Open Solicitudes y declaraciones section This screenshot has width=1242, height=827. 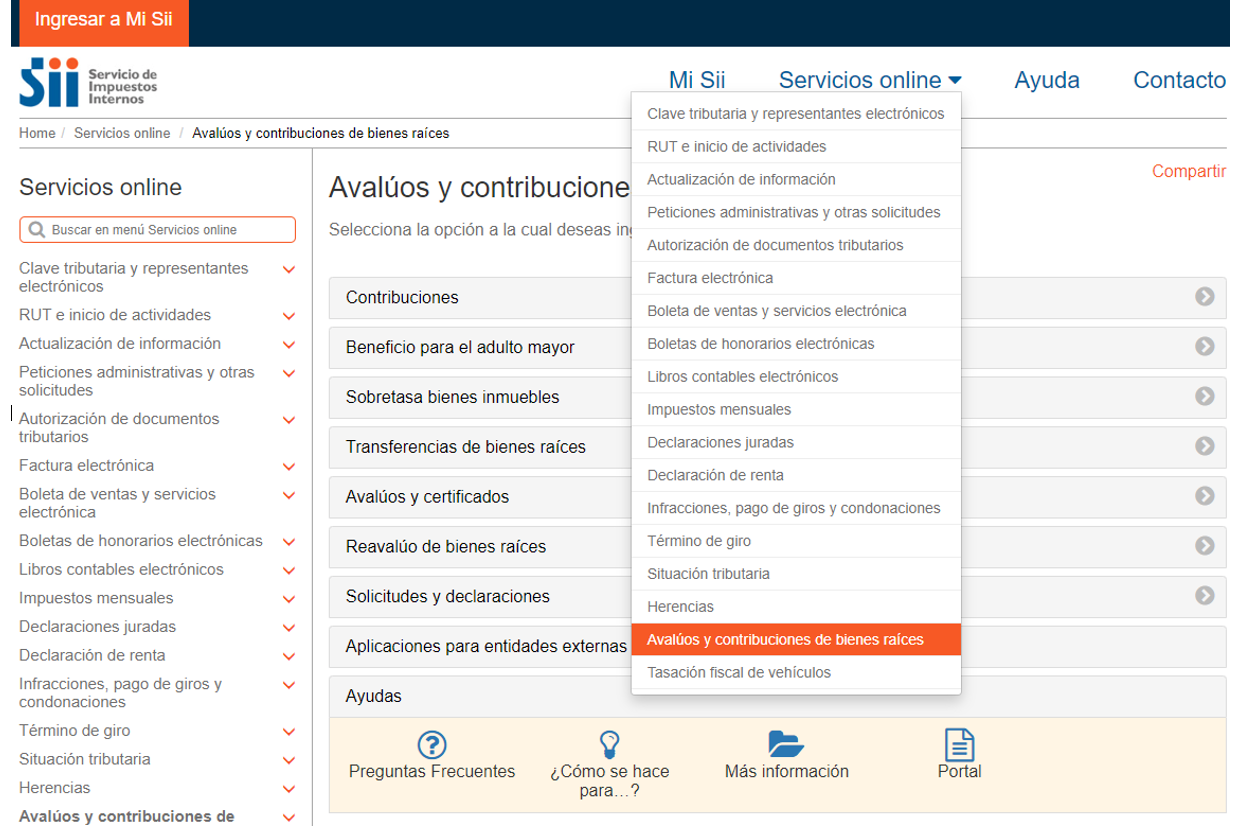(777, 597)
